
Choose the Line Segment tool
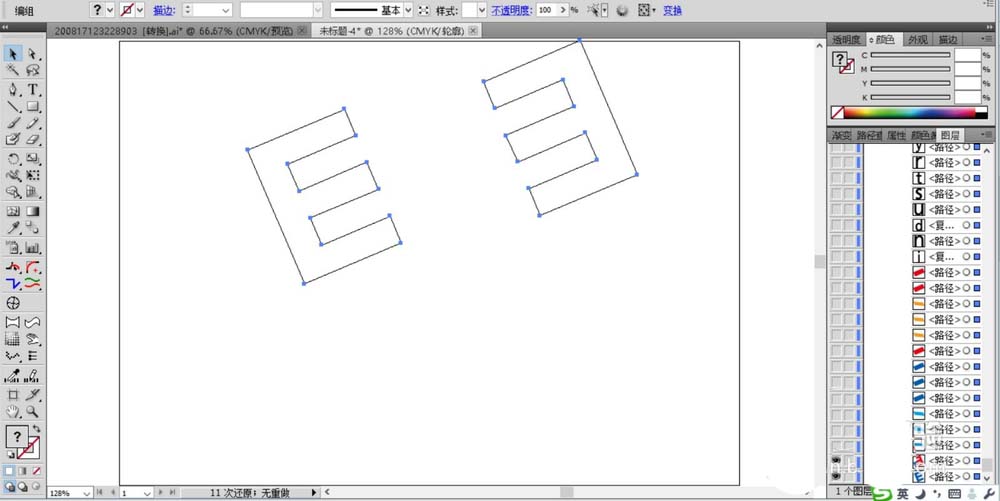point(13,106)
